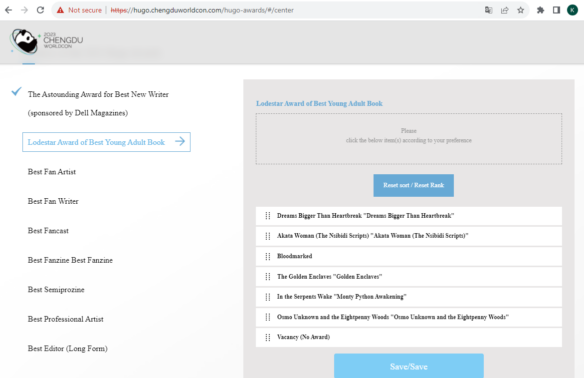Rank Akata Woman (The Nsibidi Scripts) entry
Viewport: 584px width, 378px height.
coord(409,236)
